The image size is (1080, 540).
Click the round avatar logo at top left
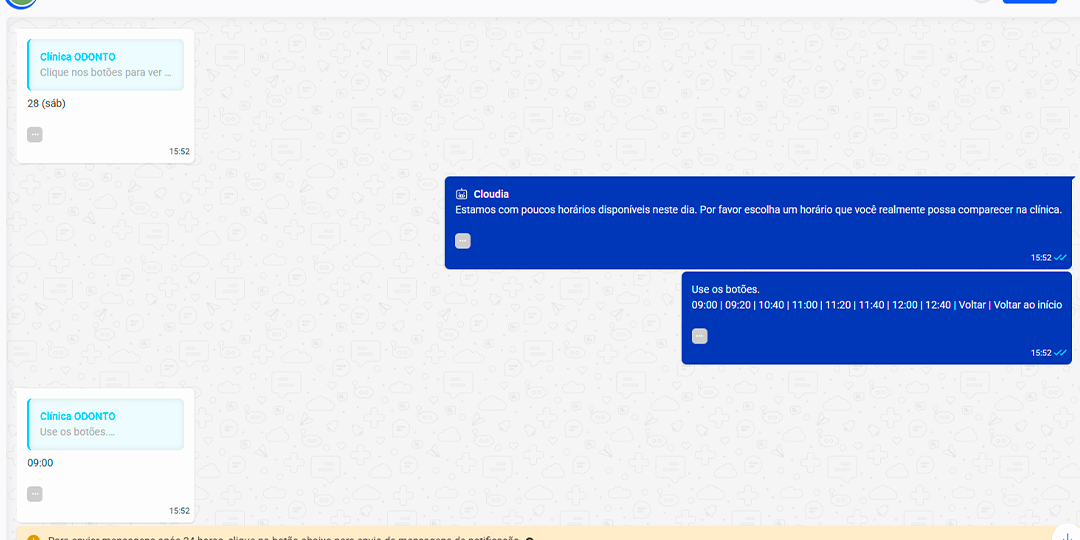click(x=20, y=3)
